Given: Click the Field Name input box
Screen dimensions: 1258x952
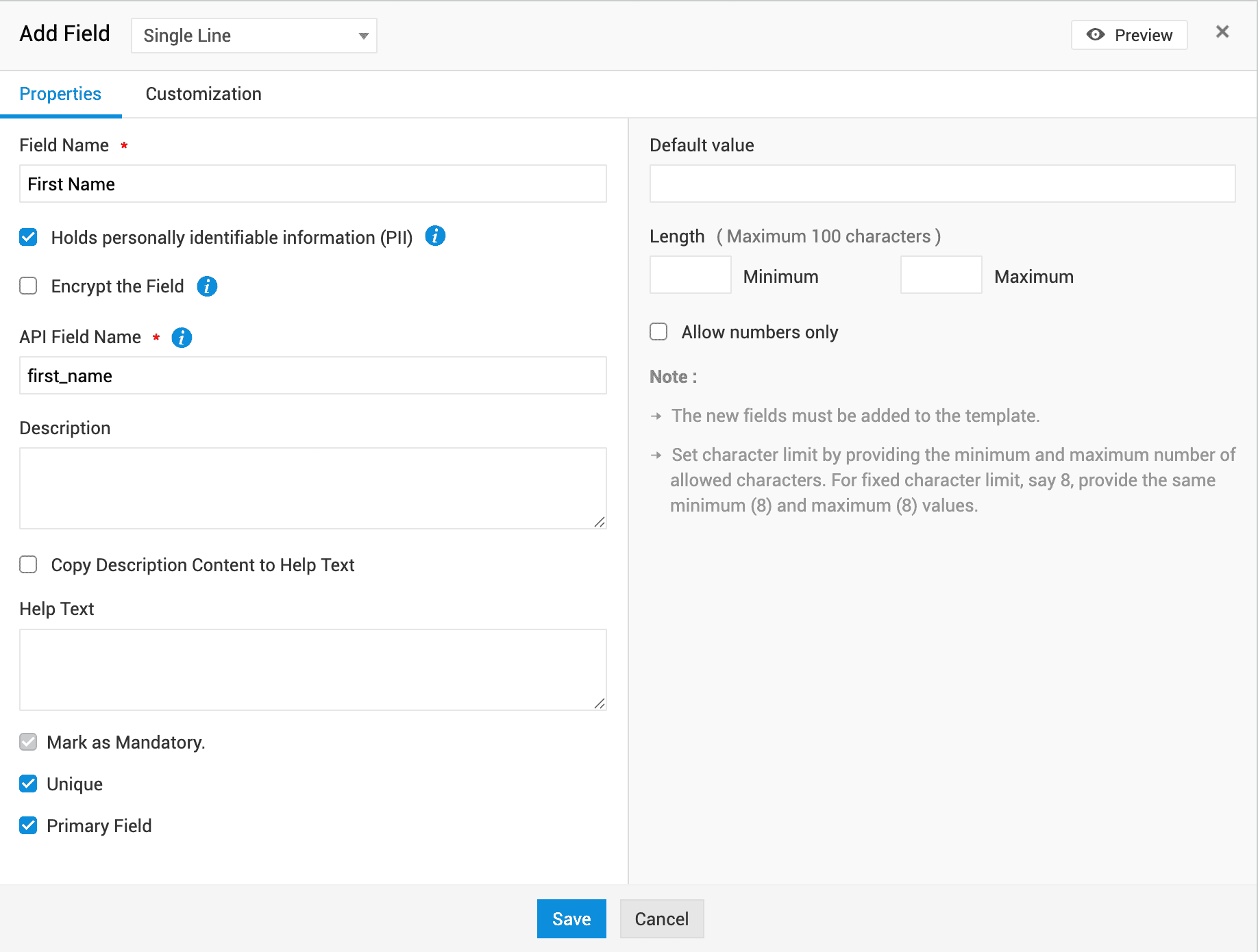Looking at the screenshot, I should pyautogui.click(x=312, y=184).
